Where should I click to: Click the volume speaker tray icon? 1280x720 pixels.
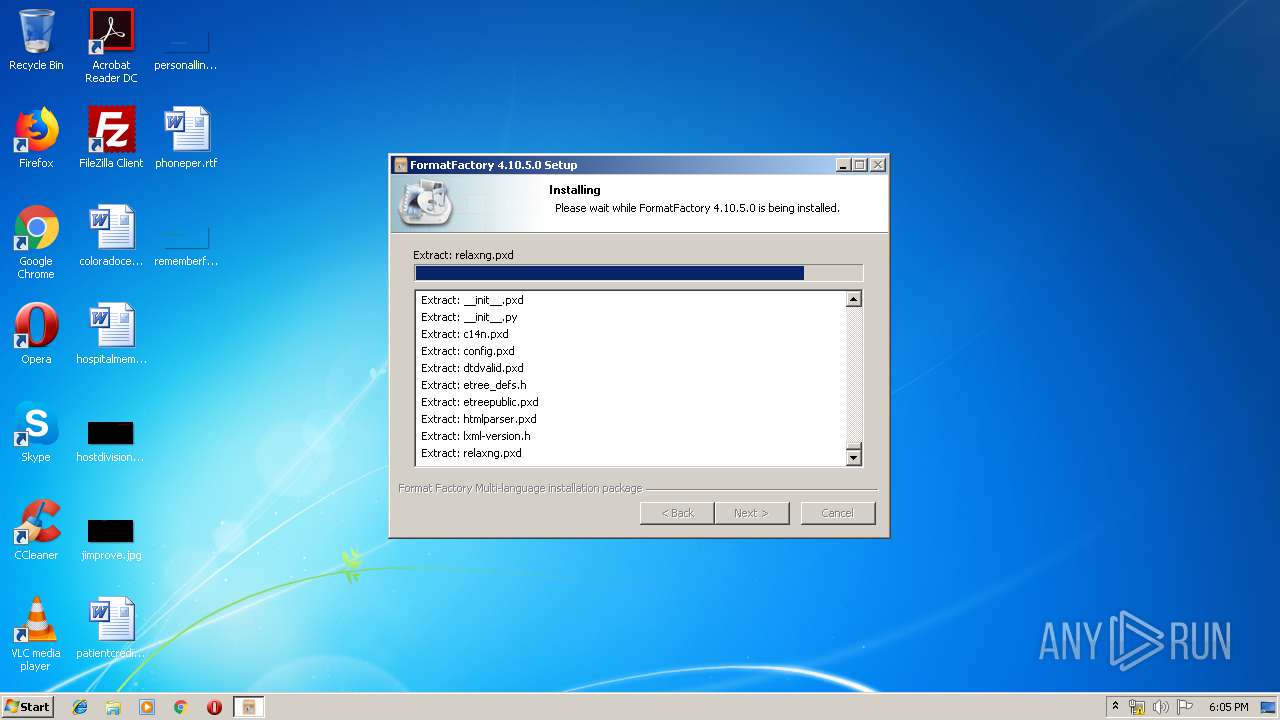[x=1161, y=707]
